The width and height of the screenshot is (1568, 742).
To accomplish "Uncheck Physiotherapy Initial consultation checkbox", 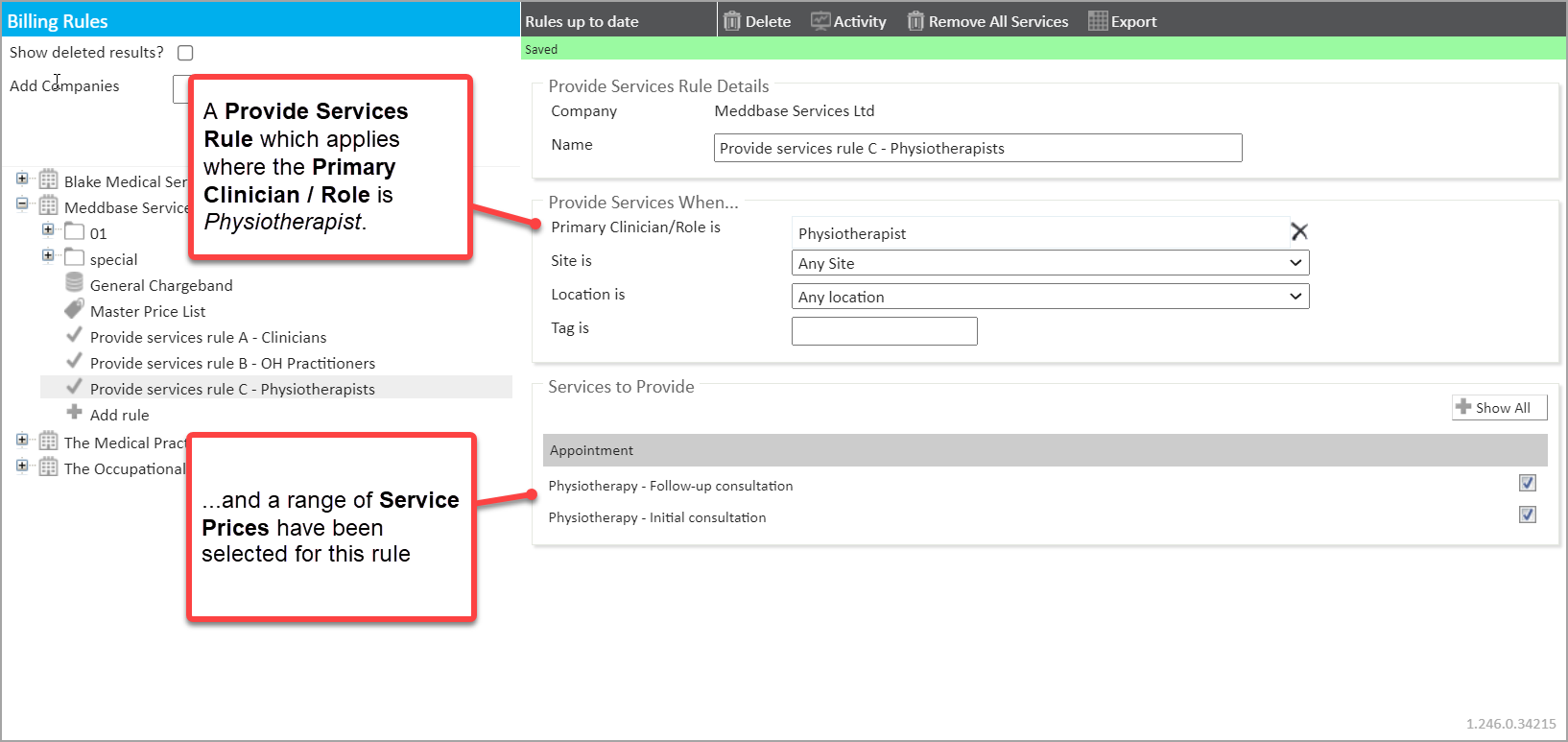I will pyautogui.click(x=1528, y=515).
